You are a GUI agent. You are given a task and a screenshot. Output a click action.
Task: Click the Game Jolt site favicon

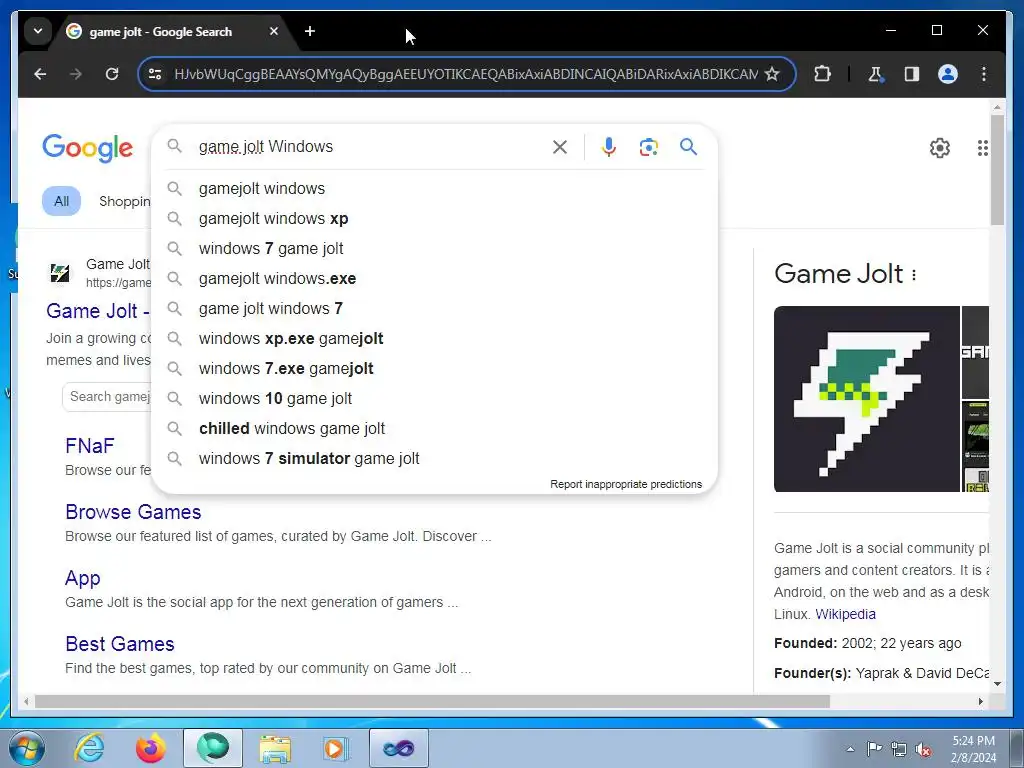60,272
